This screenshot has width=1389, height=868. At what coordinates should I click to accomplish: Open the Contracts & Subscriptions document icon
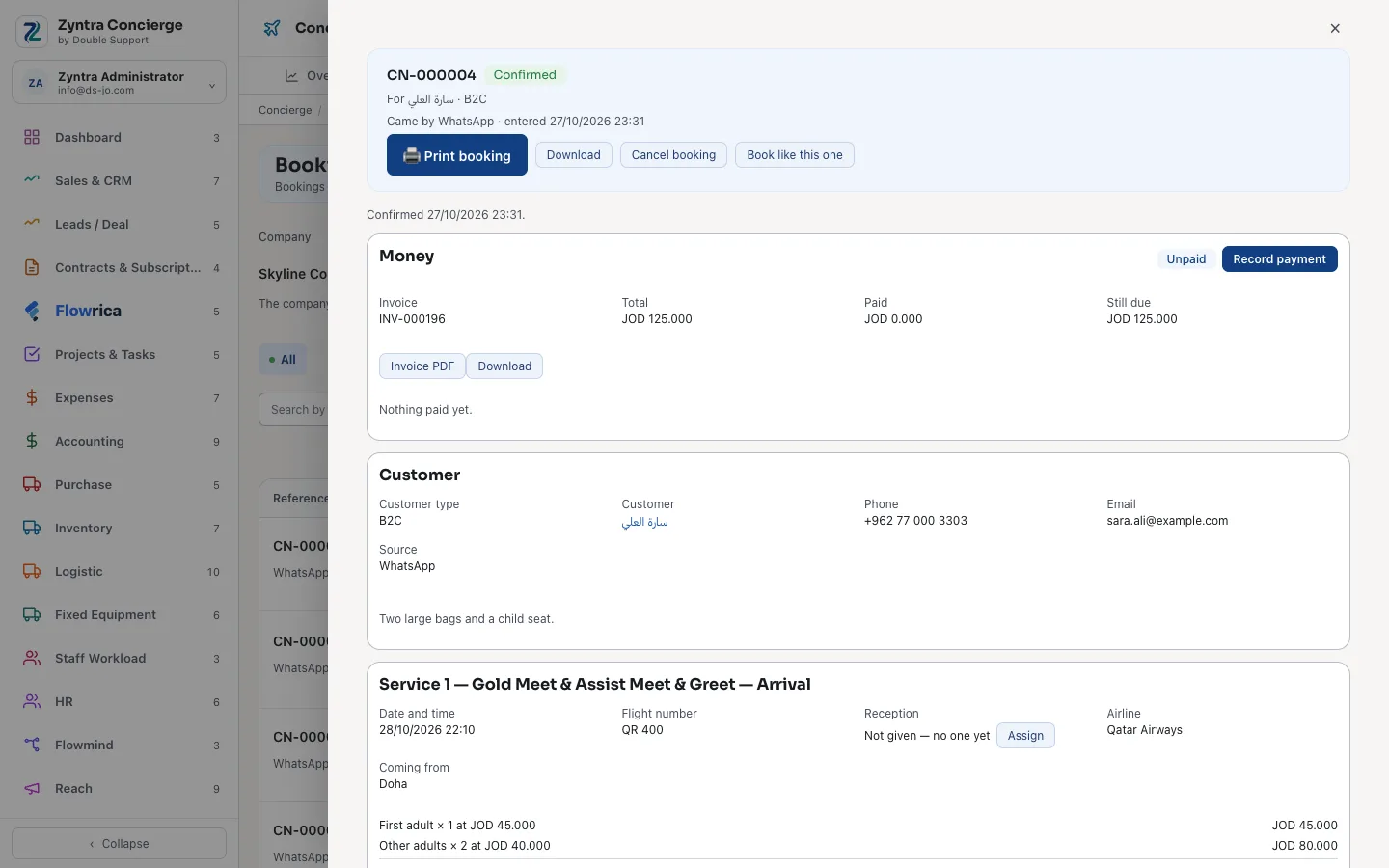32,267
